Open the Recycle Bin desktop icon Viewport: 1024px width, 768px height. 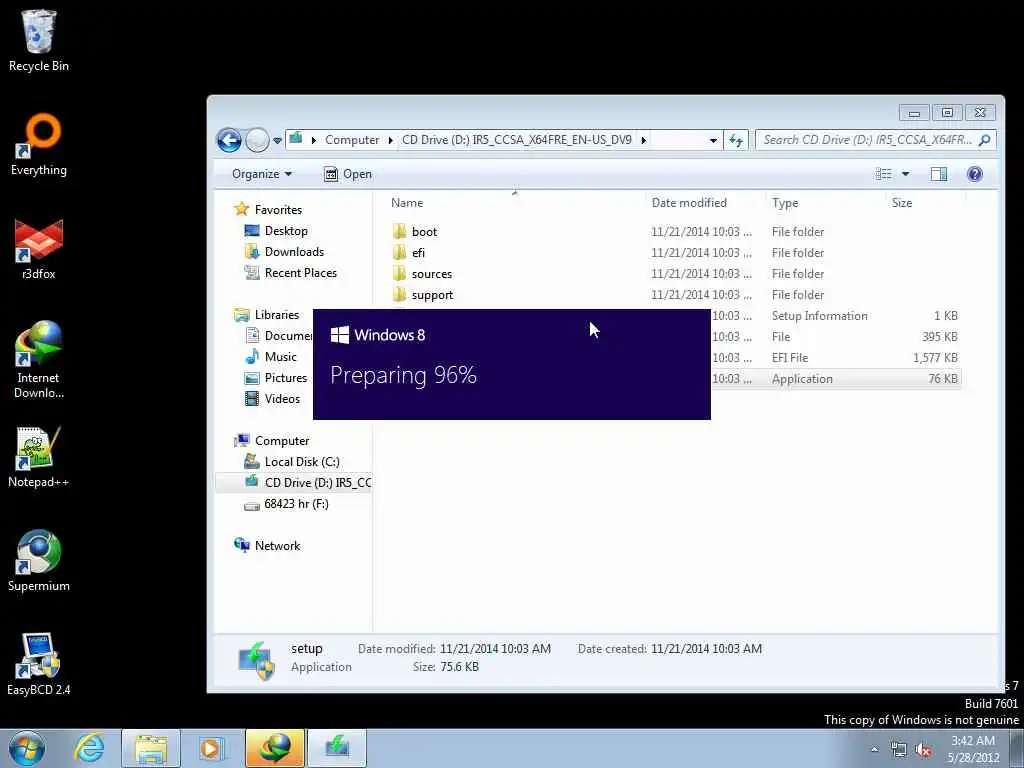click(39, 40)
